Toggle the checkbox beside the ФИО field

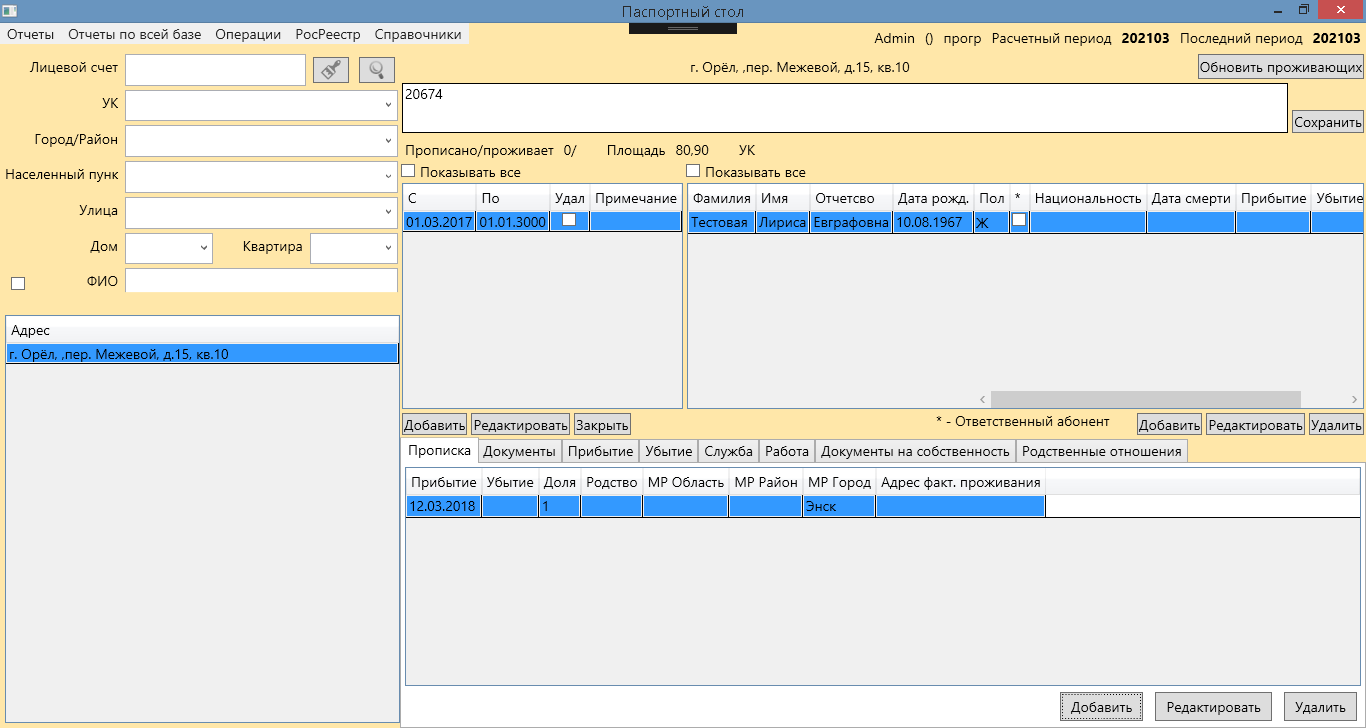[x=18, y=283]
